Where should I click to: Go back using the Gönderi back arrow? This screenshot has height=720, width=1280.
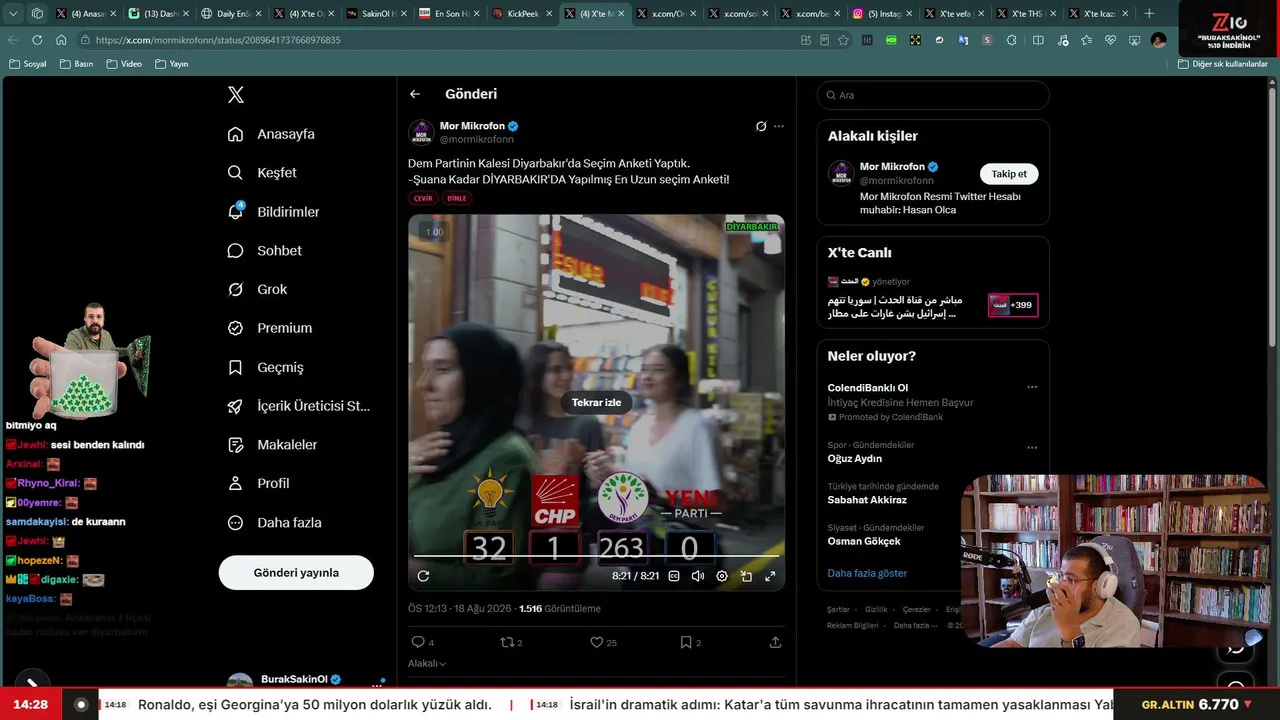415,94
